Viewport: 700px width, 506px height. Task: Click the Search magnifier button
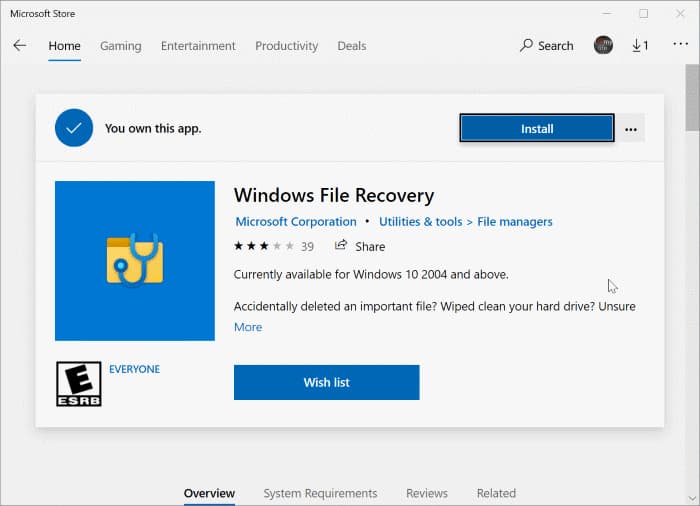click(x=546, y=46)
